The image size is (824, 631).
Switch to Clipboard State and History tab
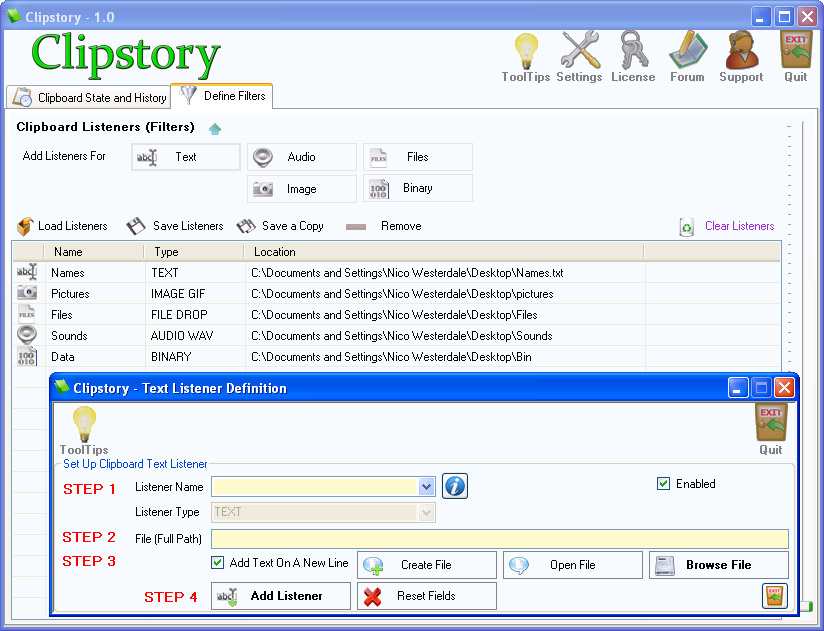[89, 98]
